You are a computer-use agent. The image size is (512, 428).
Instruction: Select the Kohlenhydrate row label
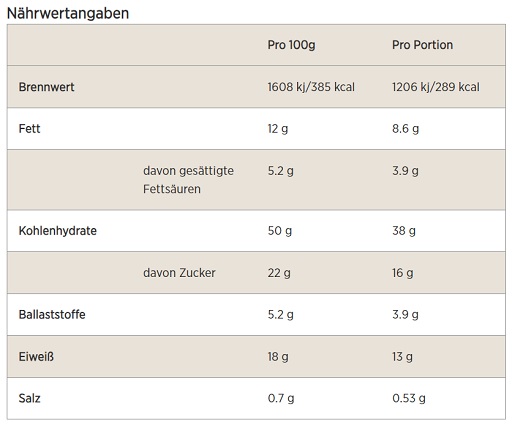[58, 231]
